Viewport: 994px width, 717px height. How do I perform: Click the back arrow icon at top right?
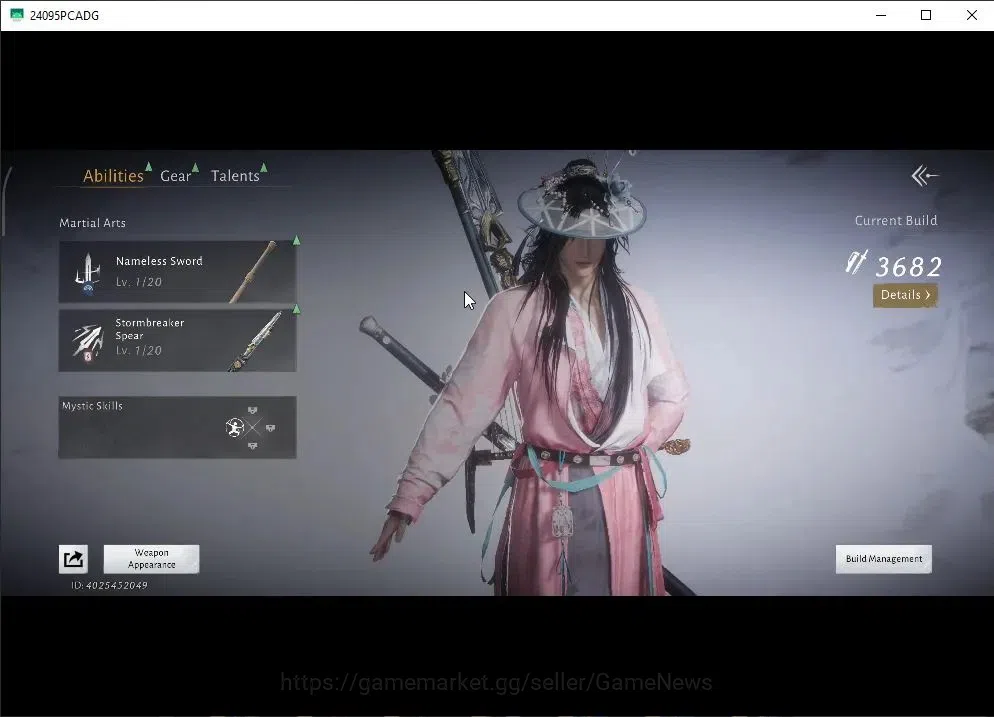pos(924,176)
